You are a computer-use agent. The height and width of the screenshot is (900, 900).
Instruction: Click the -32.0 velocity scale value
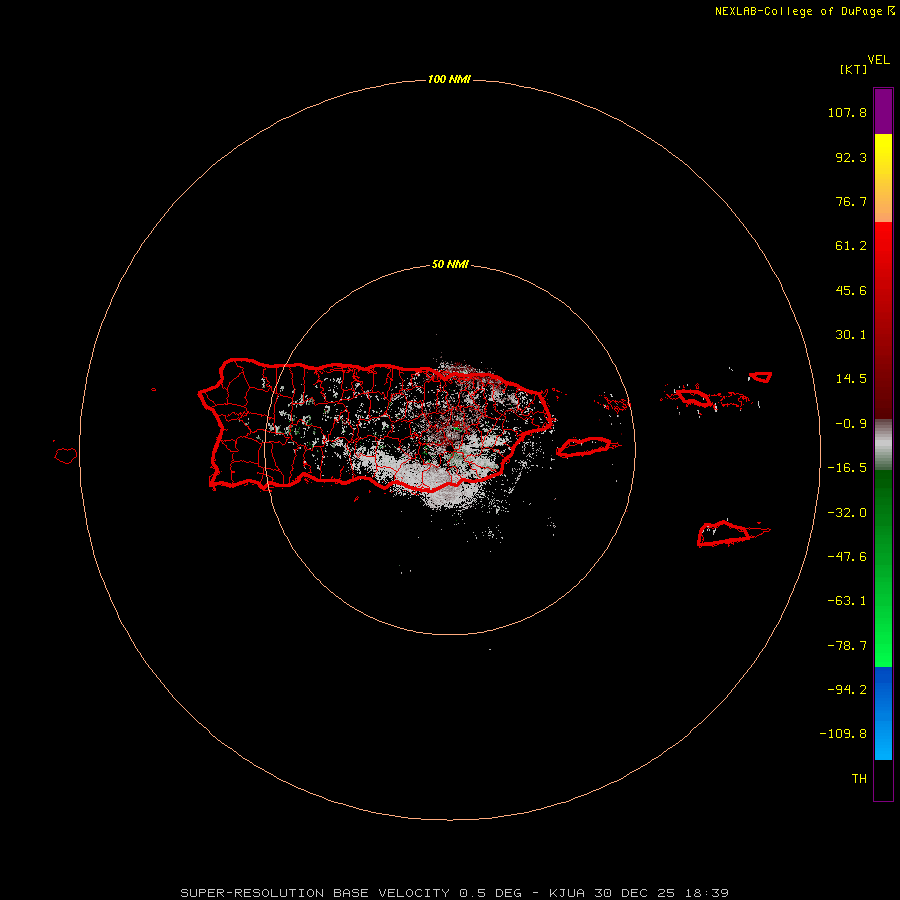pos(847,513)
